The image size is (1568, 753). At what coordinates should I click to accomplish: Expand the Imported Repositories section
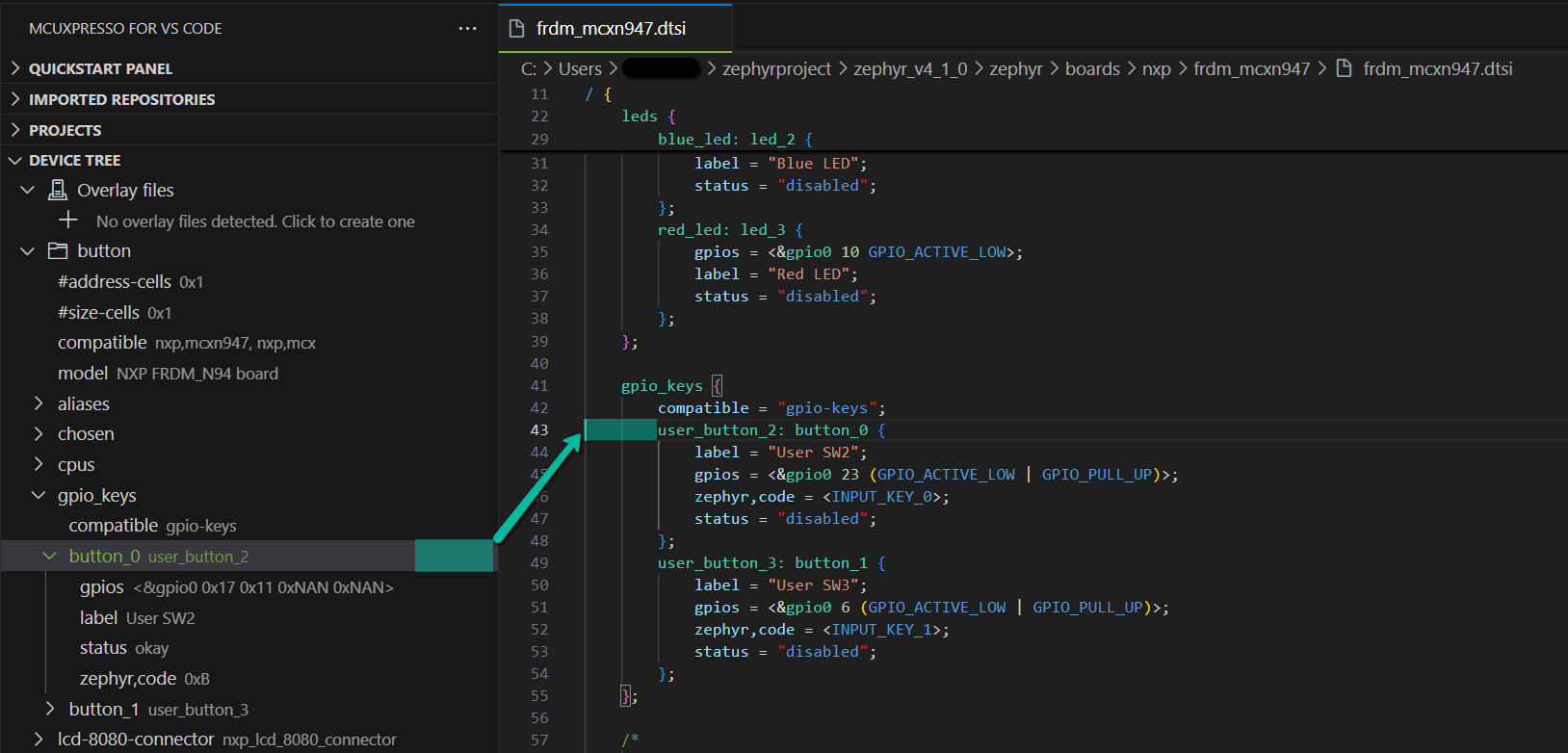pos(121,99)
